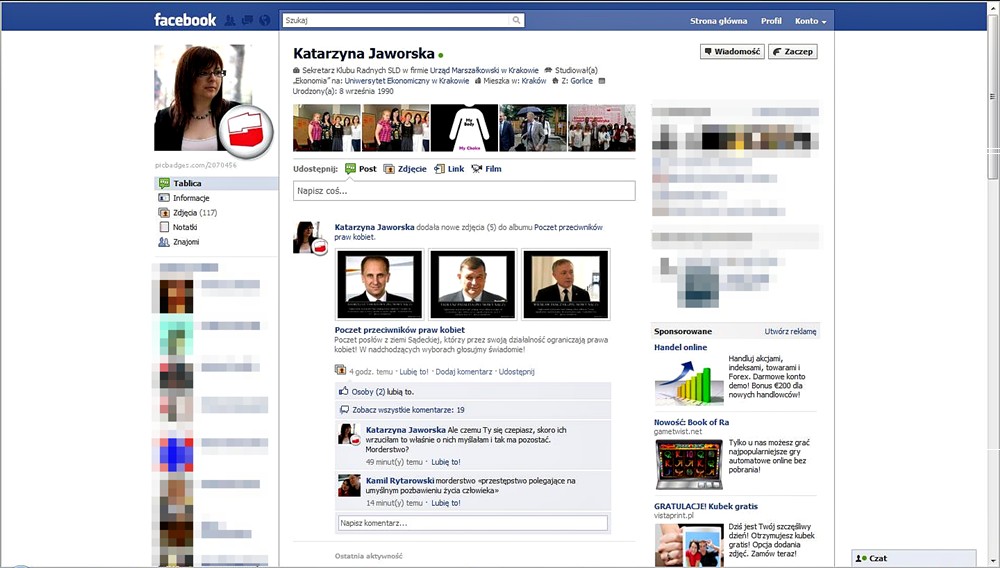Like Kamil Rytarowski's comment
1000x568 pixels.
coord(446,503)
